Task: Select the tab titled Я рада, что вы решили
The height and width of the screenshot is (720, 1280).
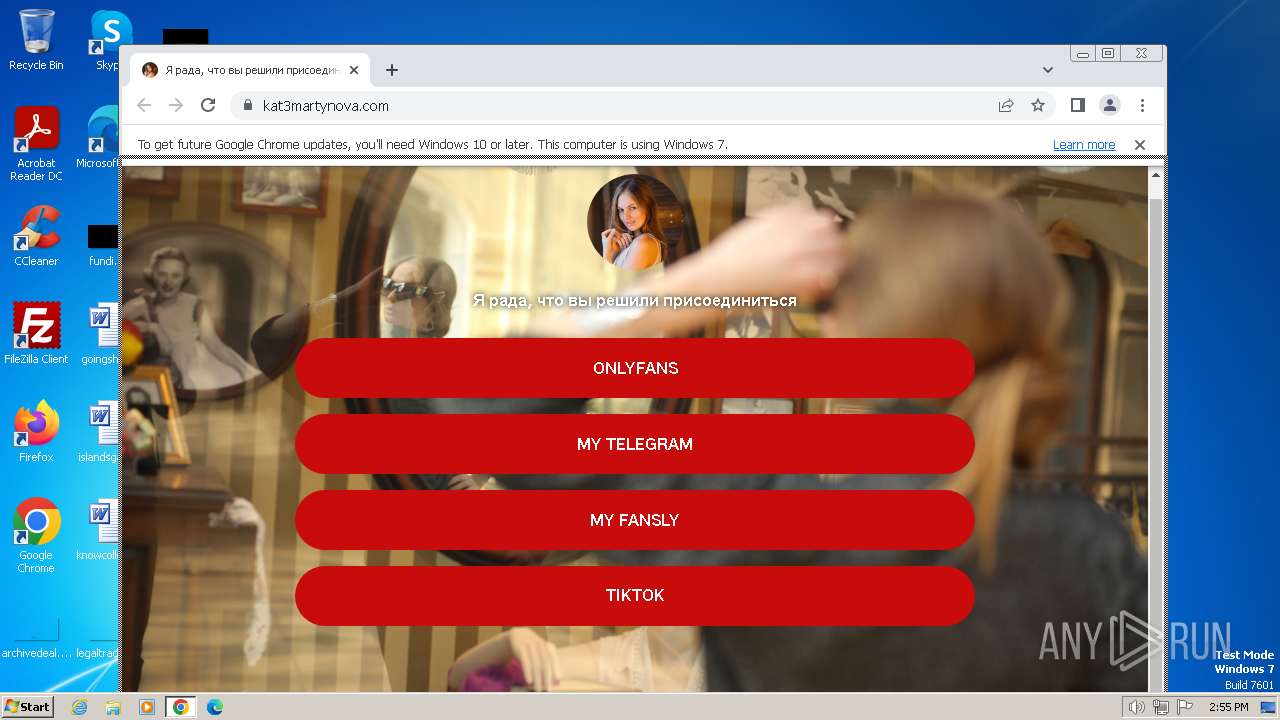Action: pos(250,70)
